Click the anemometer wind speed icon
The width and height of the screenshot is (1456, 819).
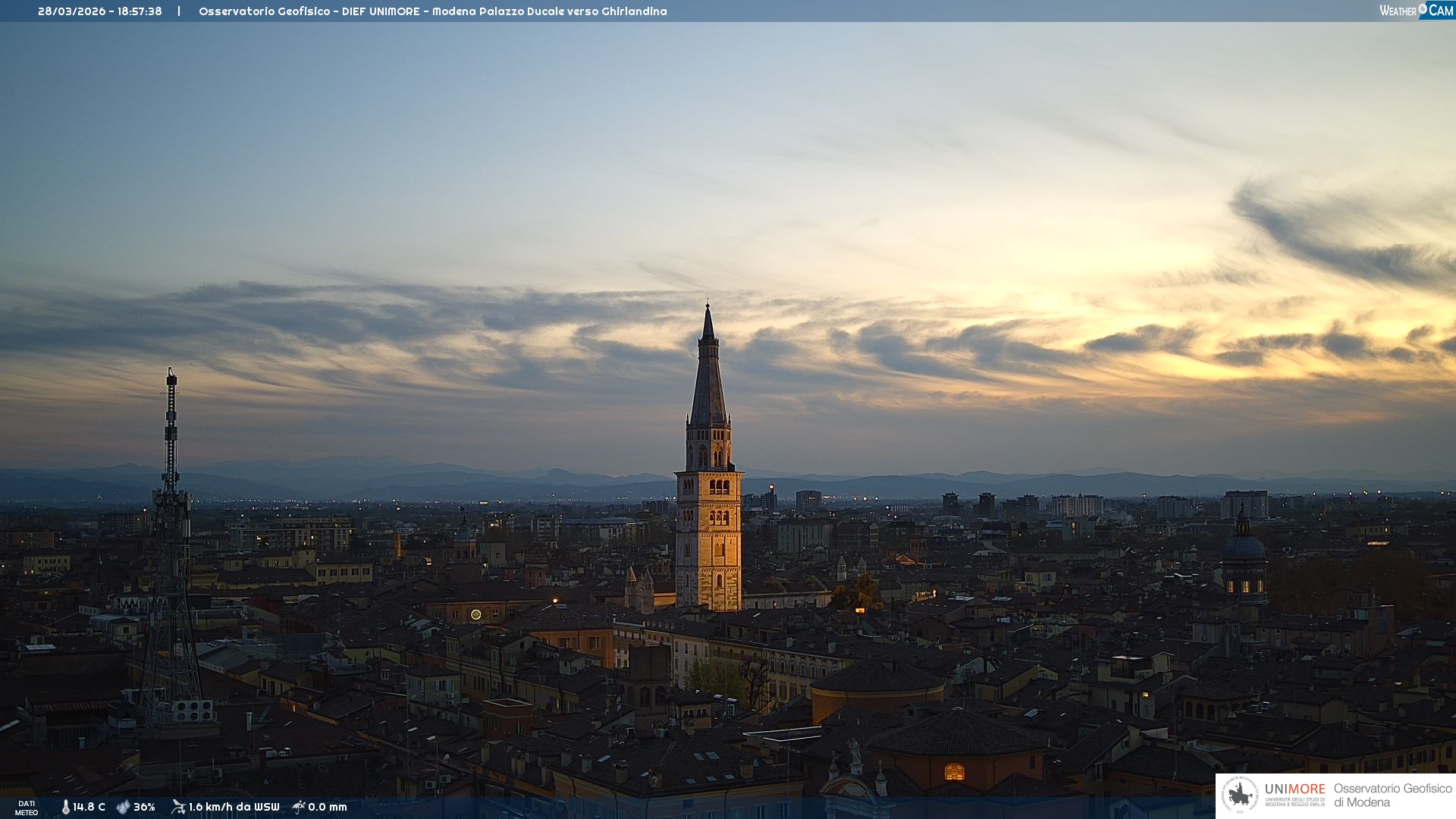click(178, 807)
